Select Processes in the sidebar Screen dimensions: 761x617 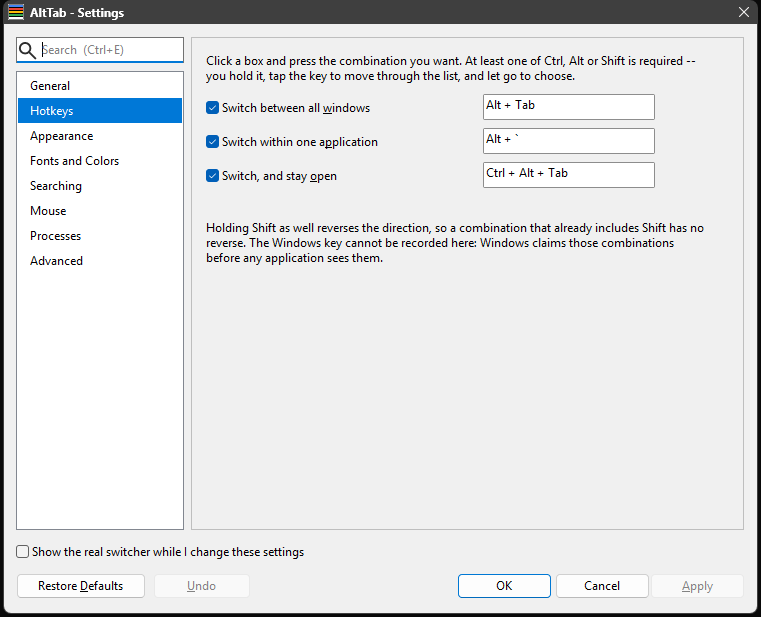(x=100, y=236)
